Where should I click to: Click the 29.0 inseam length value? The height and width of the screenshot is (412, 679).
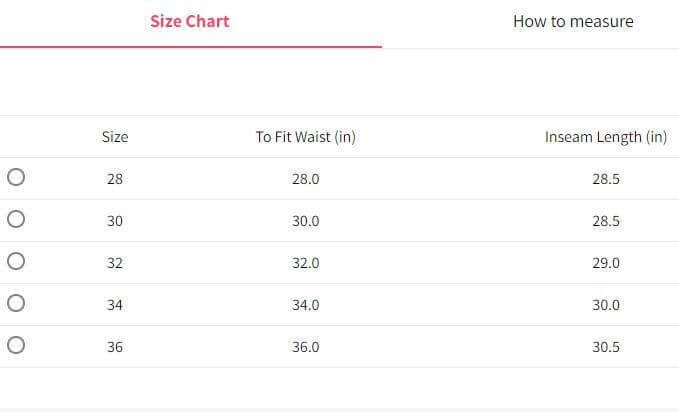click(x=606, y=263)
